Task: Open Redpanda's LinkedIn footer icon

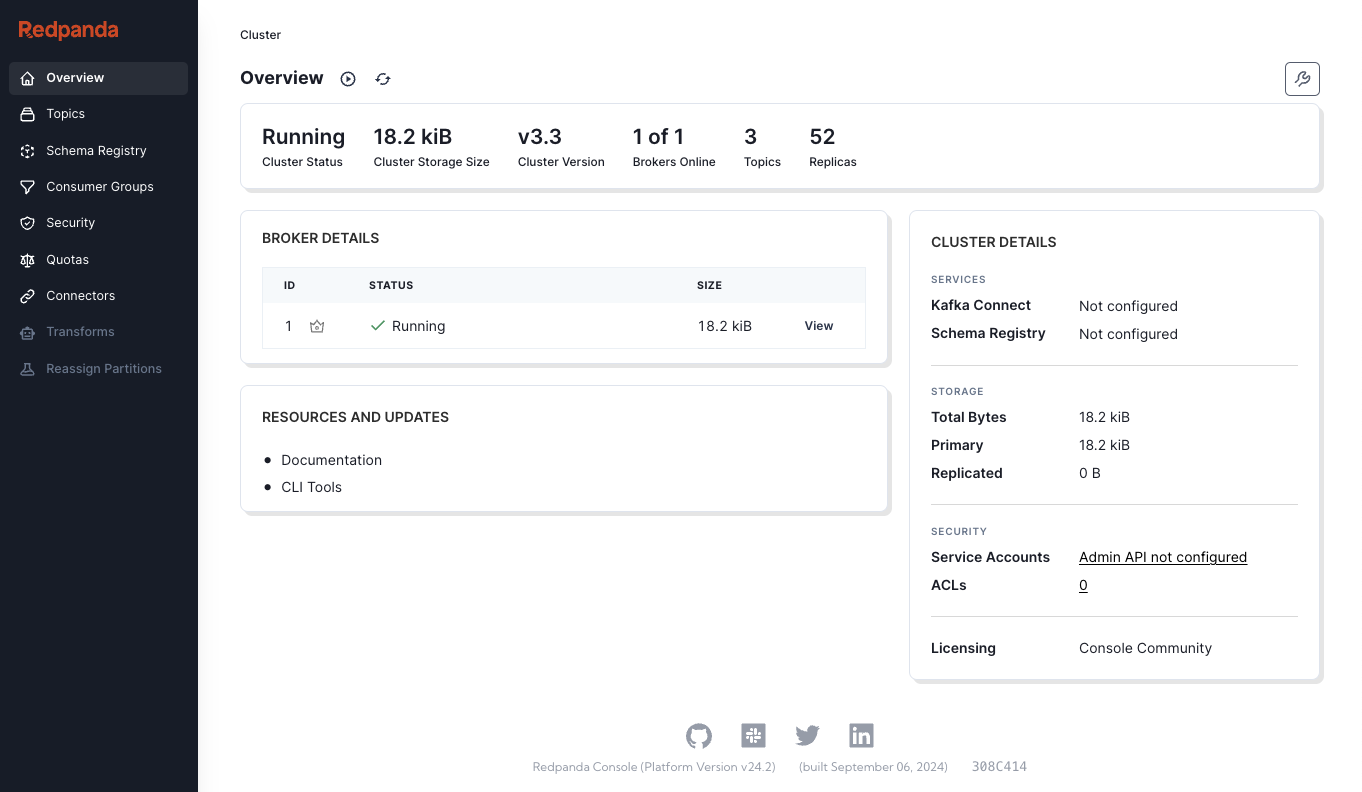Action: pos(861,735)
